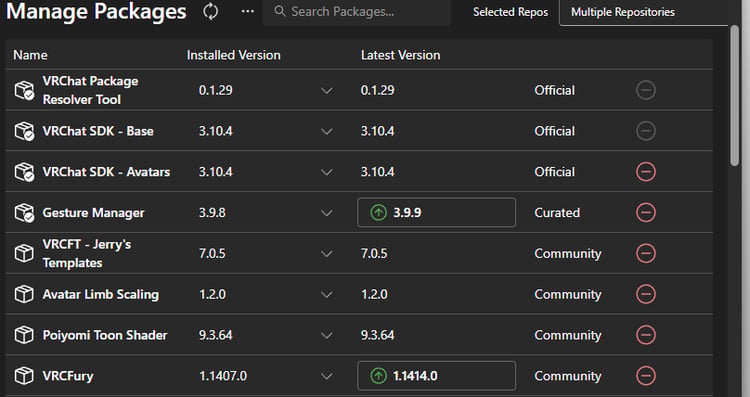This screenshot has height=397, width=750.
Task: Click the Latest Version column header
Action: point(400,55)
